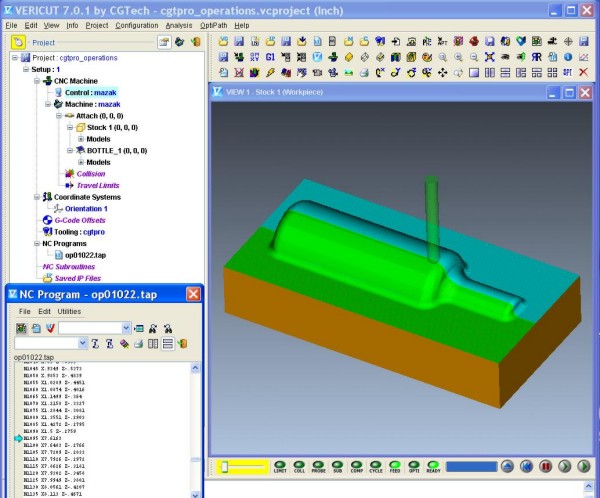Screen dimensions: 600x498
Task: Open the Configuration menu
Action: [137, 25]
